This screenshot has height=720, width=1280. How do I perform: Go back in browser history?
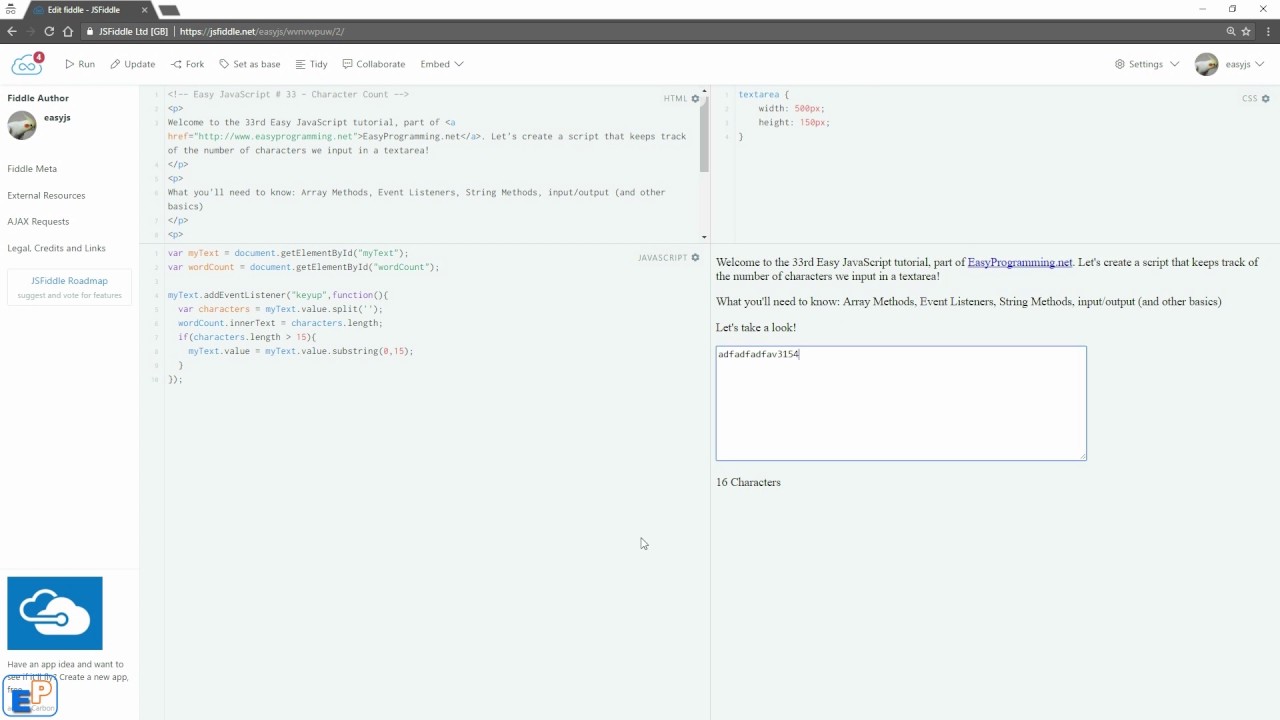tap(12, 31)
